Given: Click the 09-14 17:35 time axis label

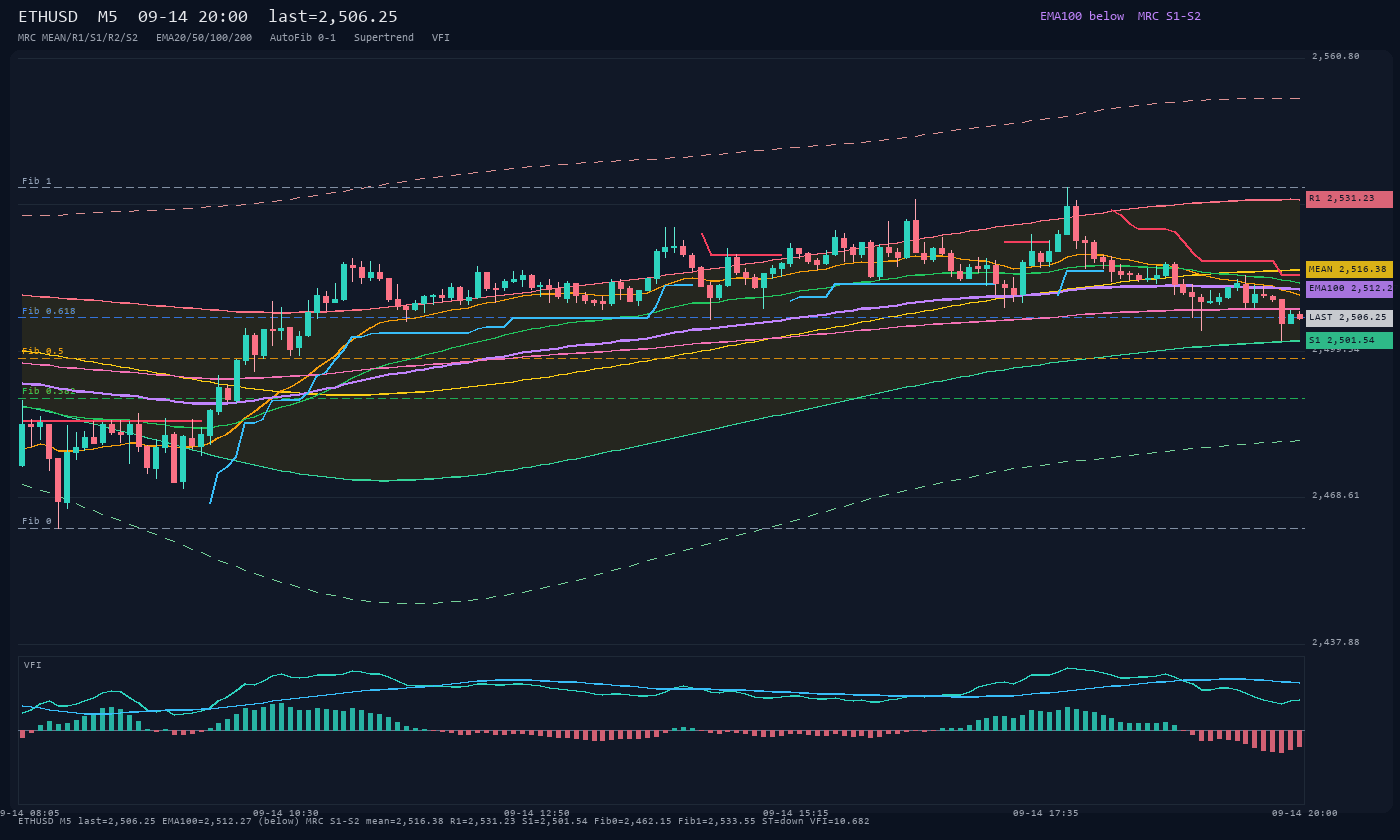Looking at the screenshot, I should (x=1046, y=813).
